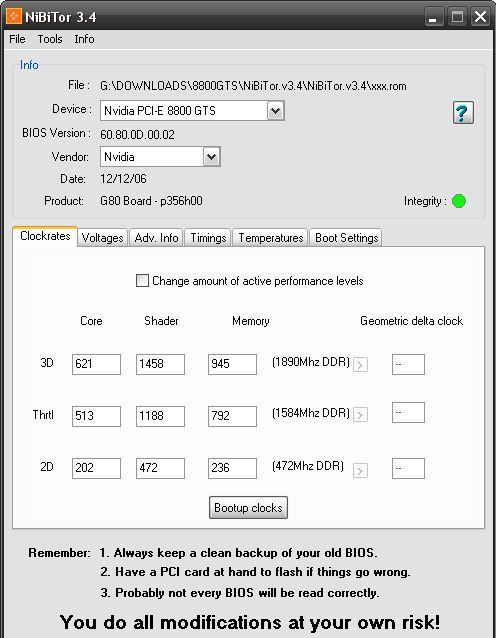This screenshot has height=638, width=496.
Task: Click the 2D Shader clock field 472
Action: 160,468
